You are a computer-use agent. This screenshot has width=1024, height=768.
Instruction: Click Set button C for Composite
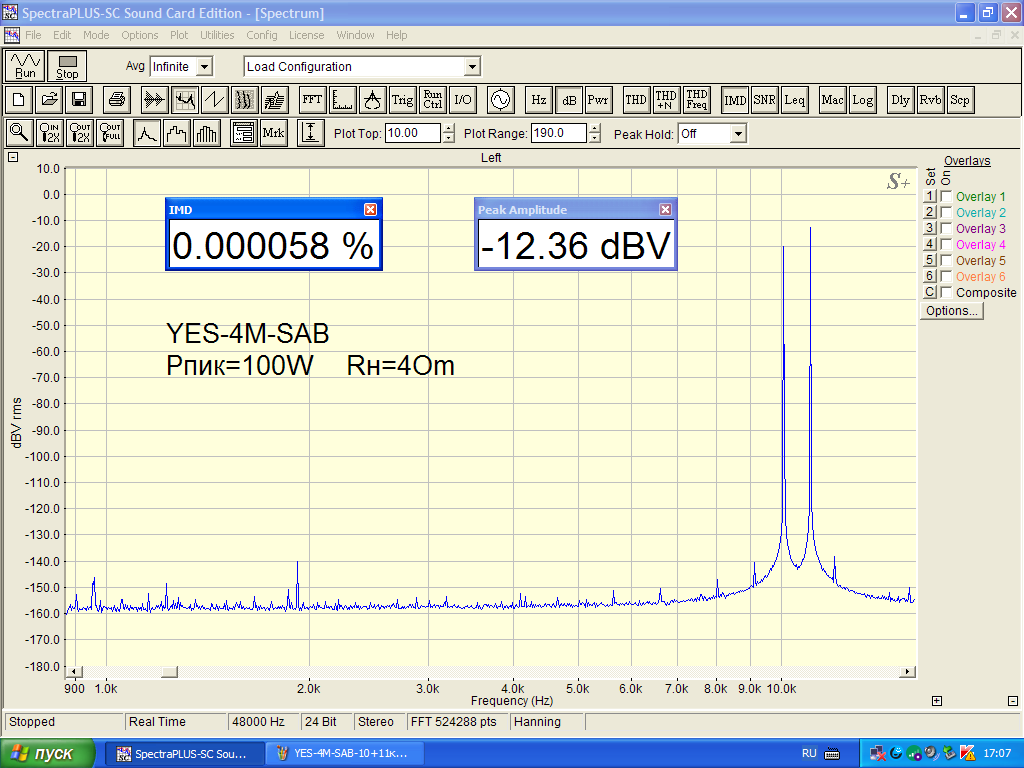(x=930, y=292)
